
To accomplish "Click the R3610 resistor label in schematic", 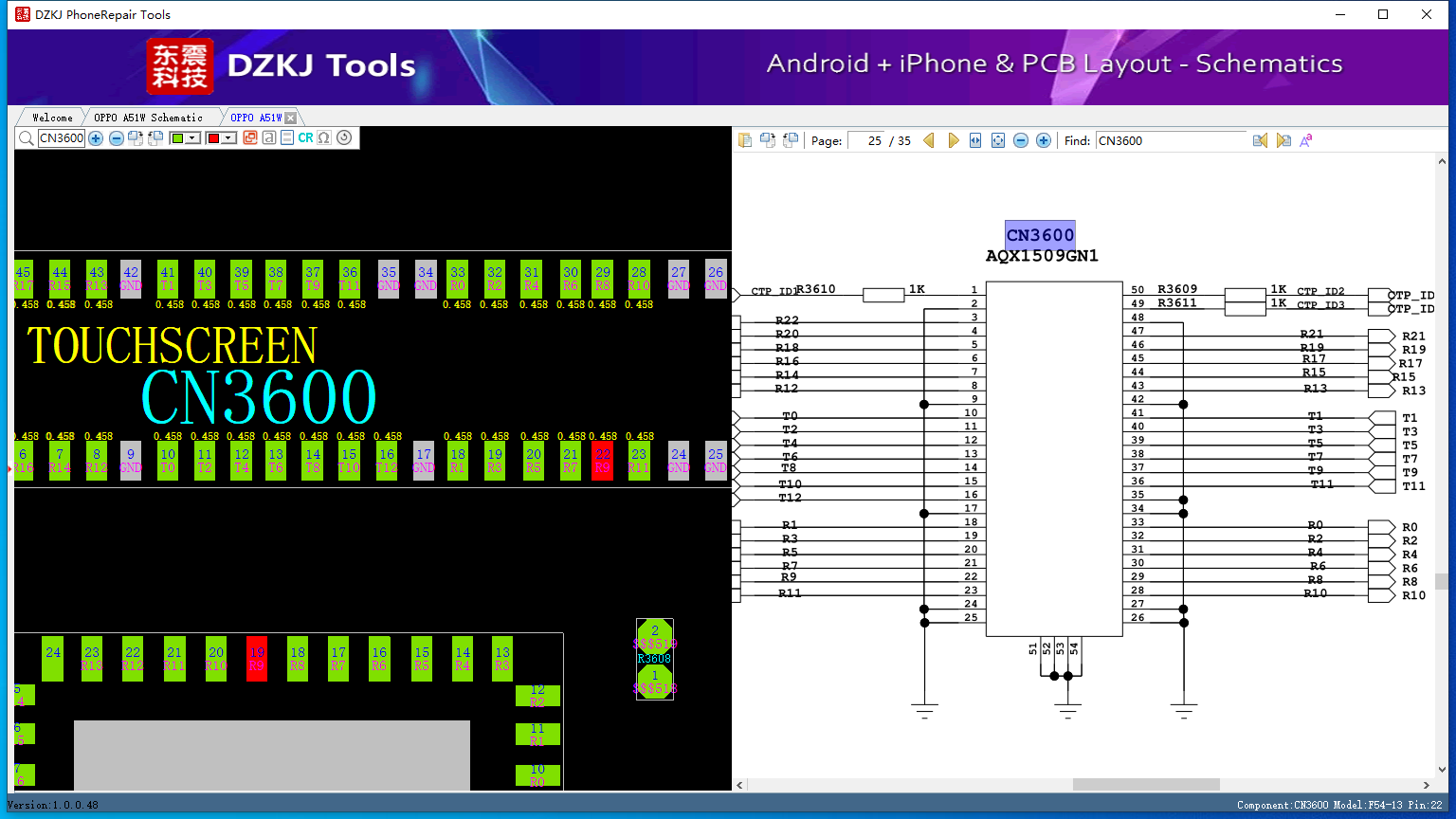I will [x=816, y=289].
